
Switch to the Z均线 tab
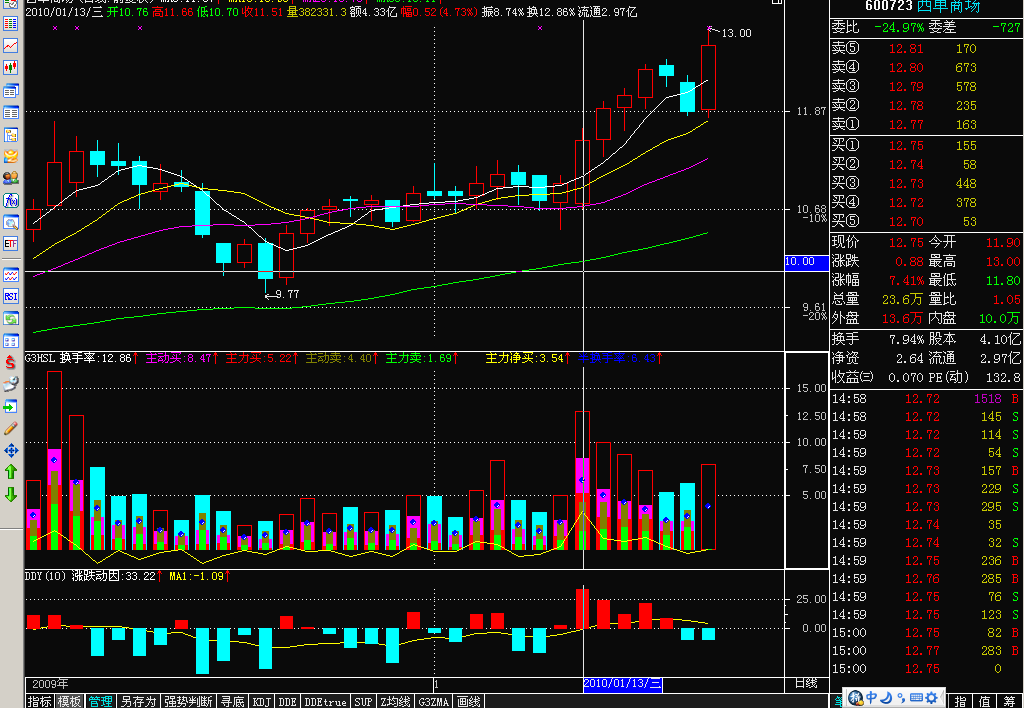pos(395,701)
